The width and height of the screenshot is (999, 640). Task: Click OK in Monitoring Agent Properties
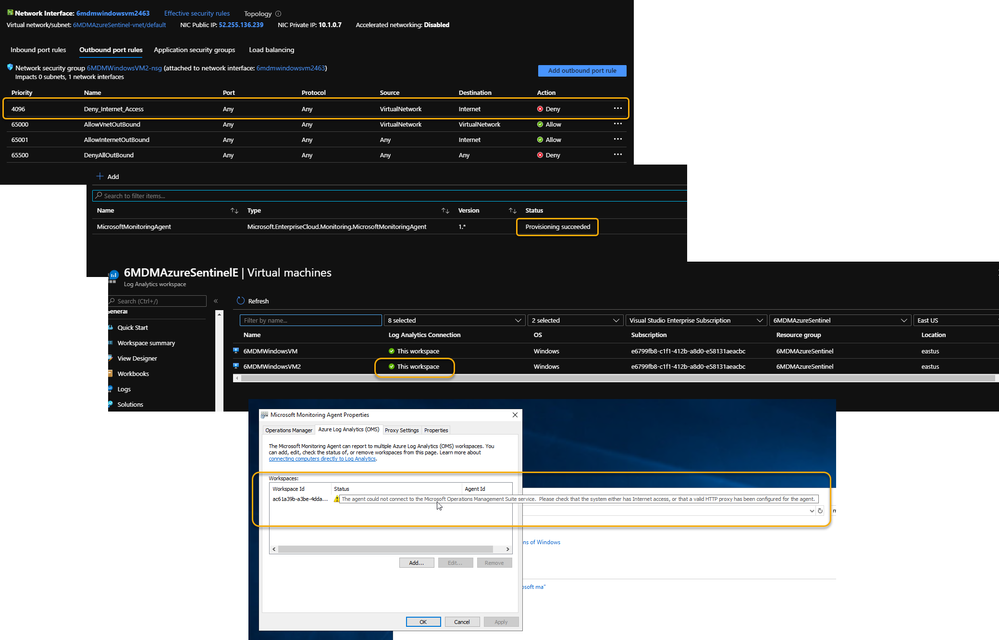tap(423, 622)
